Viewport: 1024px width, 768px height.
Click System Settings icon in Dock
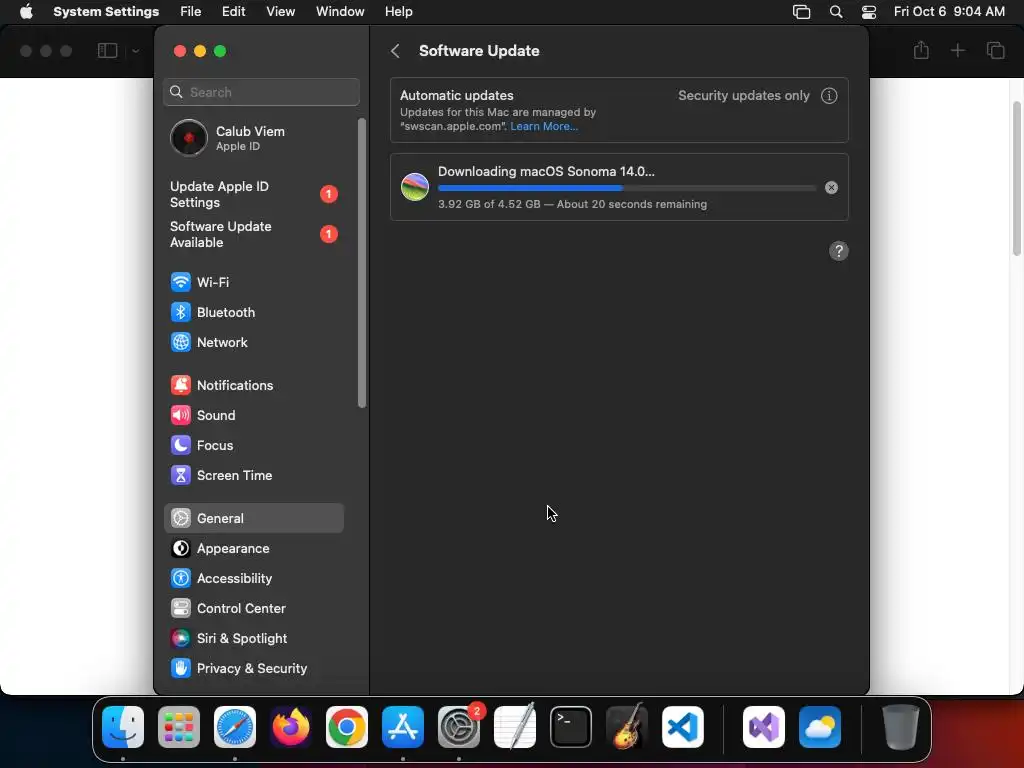point(459,727)
